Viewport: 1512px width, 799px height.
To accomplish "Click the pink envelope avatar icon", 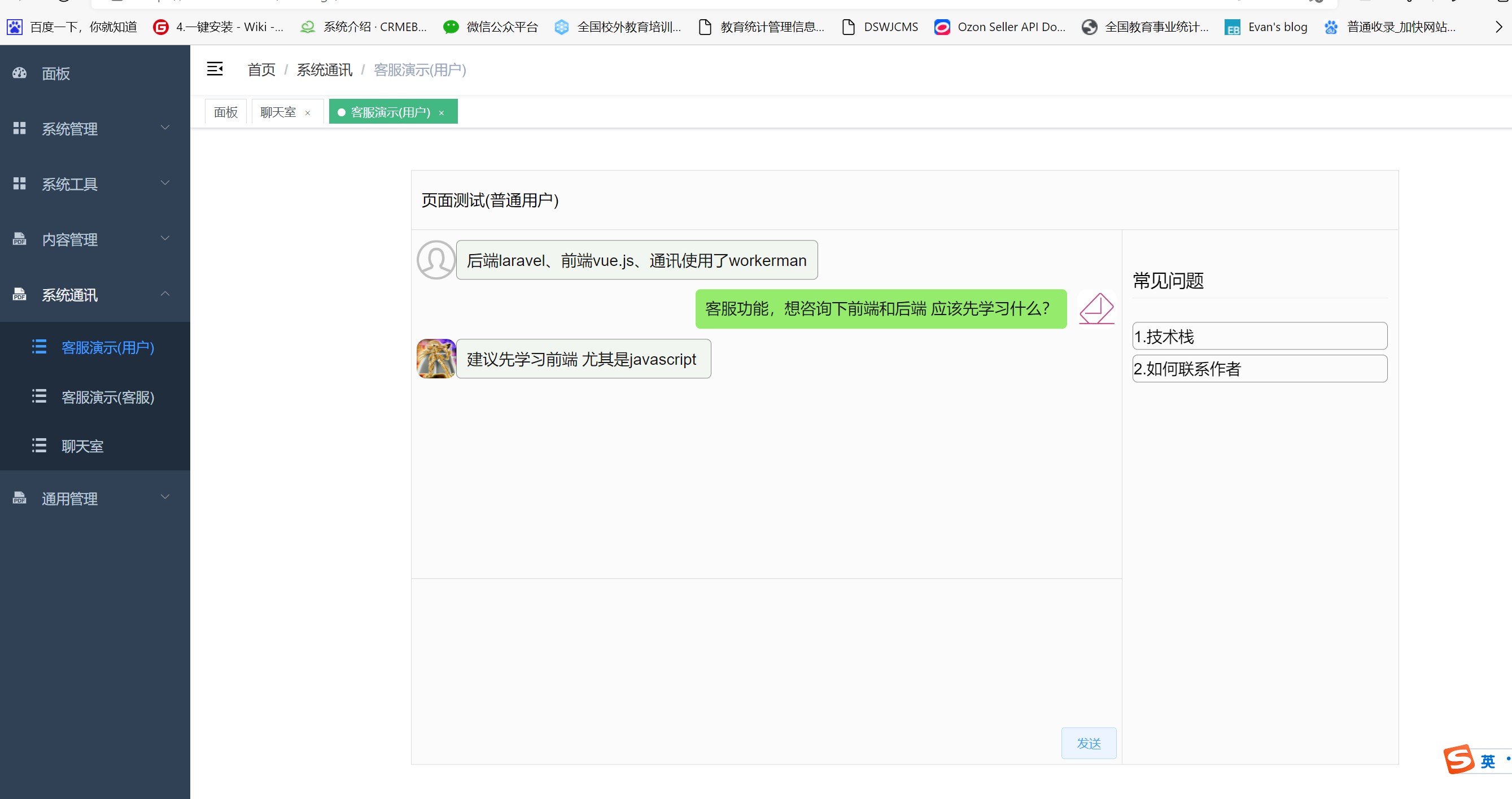I will [1096, 308].
